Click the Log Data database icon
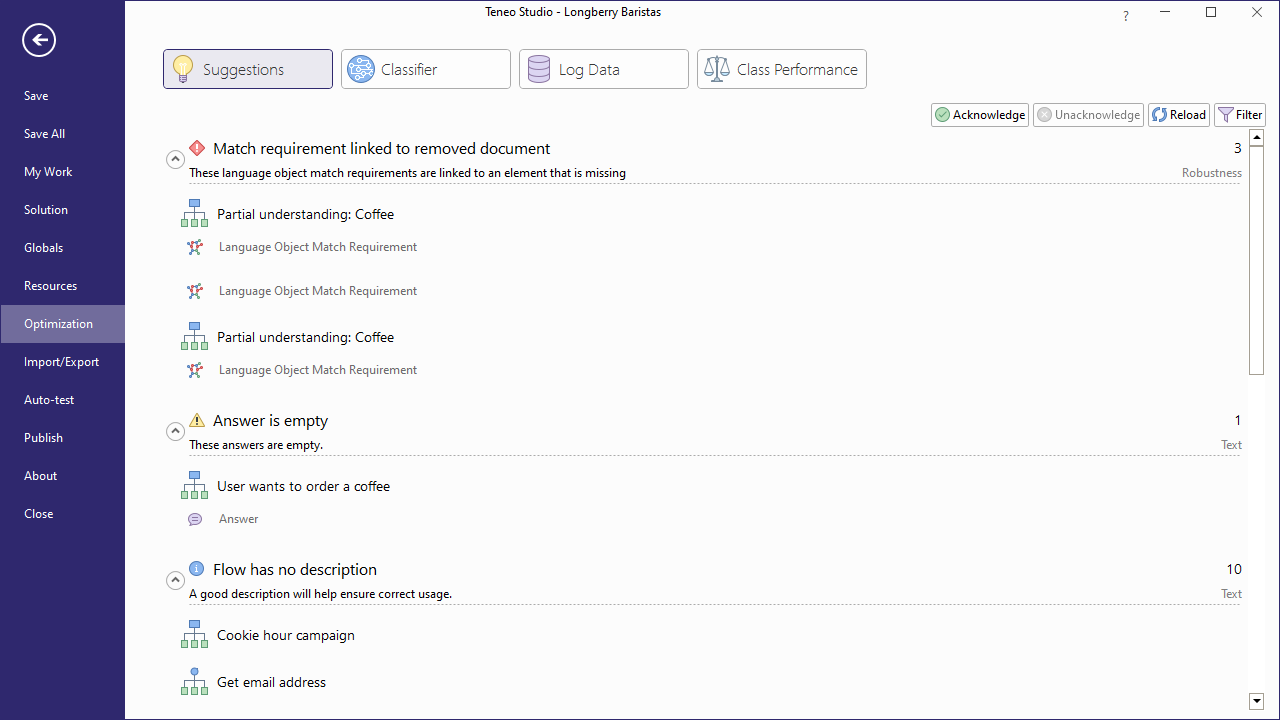Image resolution: width=1280 pixels, height=720 pixels. point(539,69)
